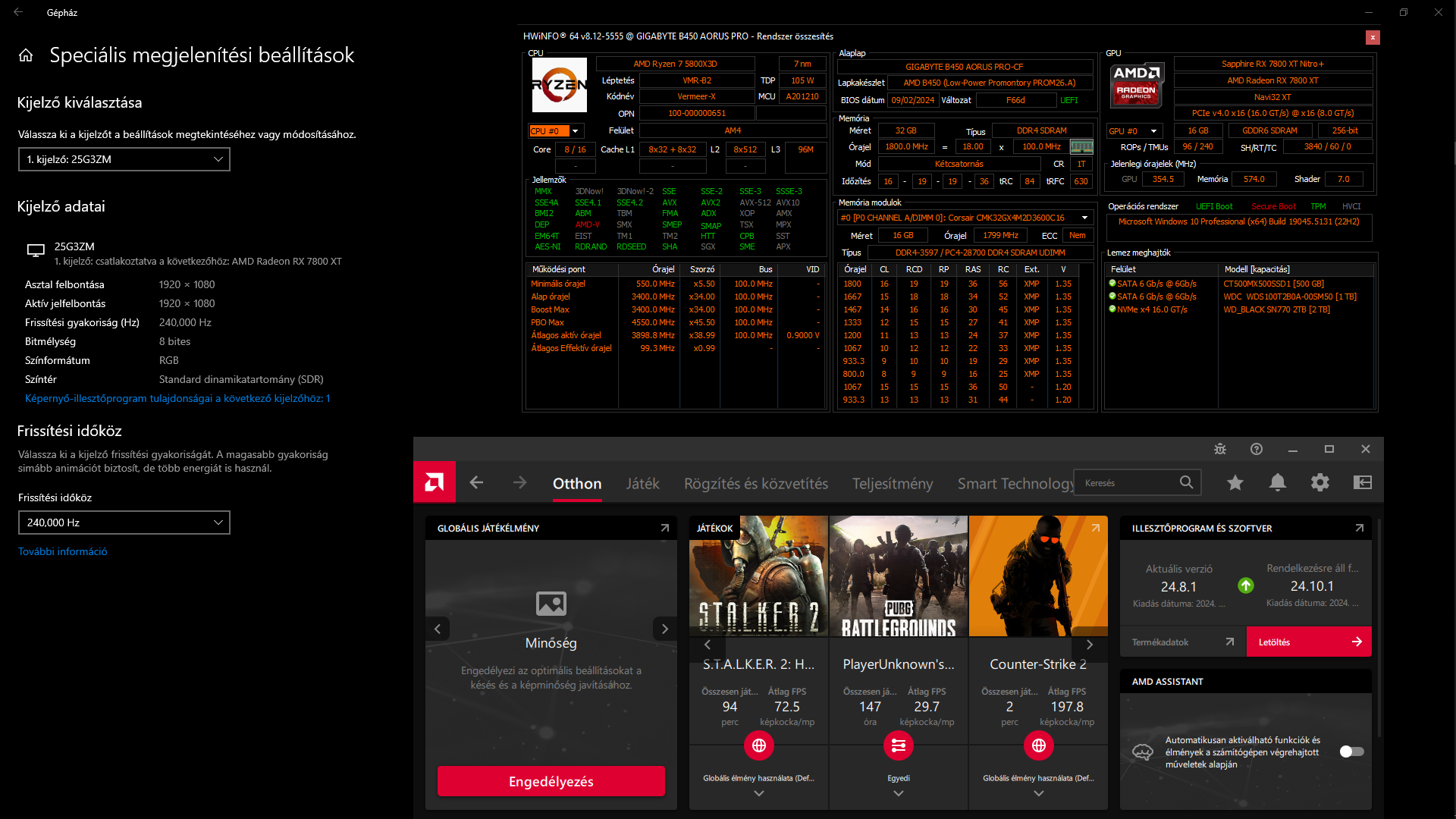Open Termékadatok release notes link
Screen dimensions: 1456x819
click(1183, 642)
